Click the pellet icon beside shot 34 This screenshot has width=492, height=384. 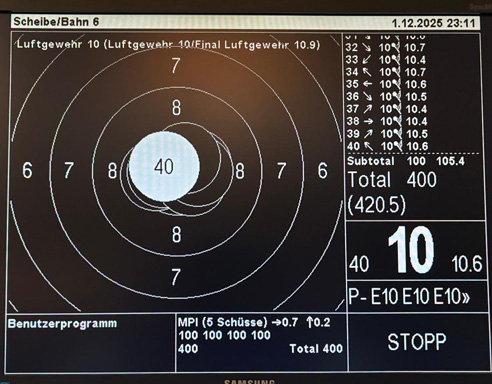pos(396,72)
